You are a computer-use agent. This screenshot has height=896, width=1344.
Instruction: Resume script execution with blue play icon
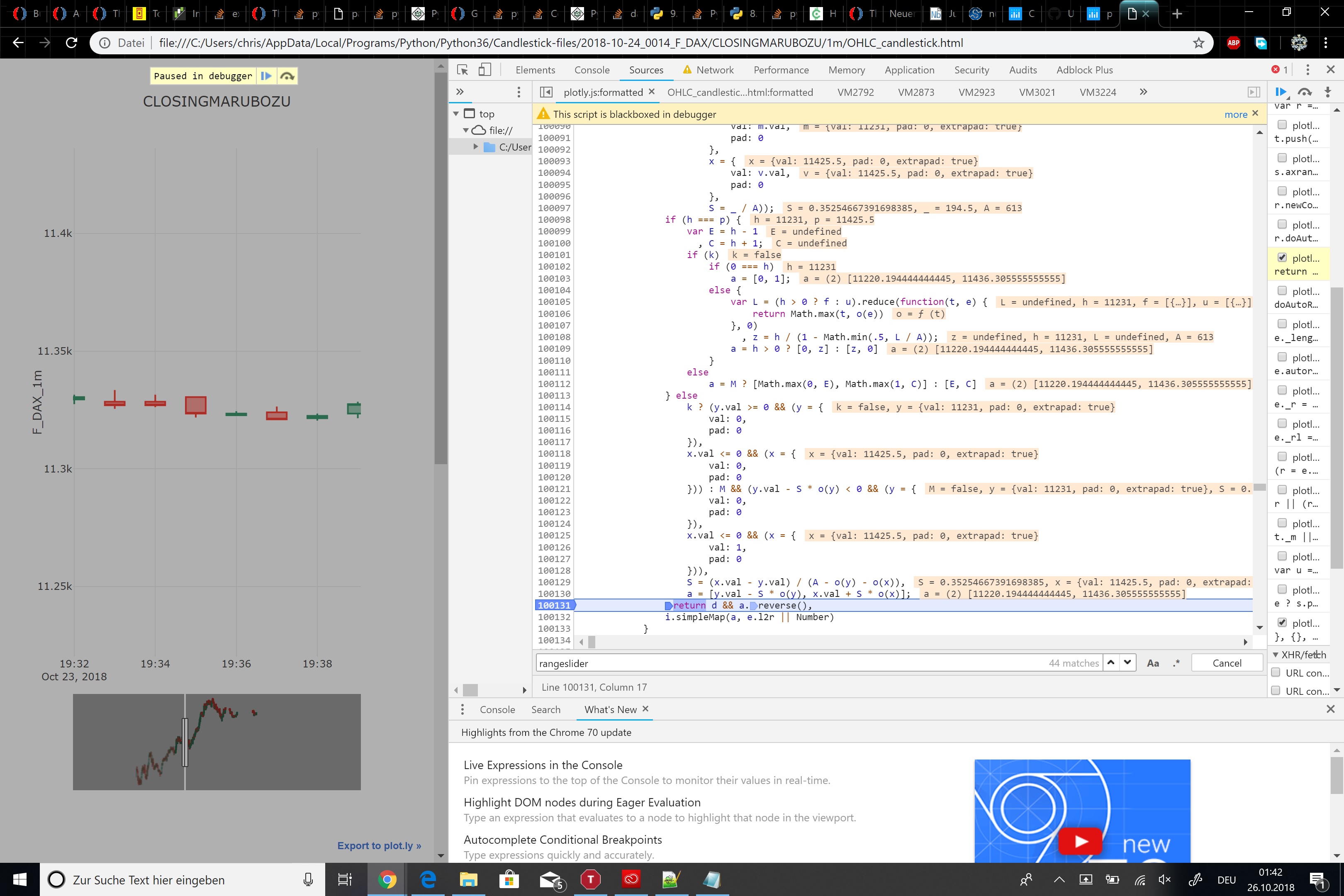1280,91
